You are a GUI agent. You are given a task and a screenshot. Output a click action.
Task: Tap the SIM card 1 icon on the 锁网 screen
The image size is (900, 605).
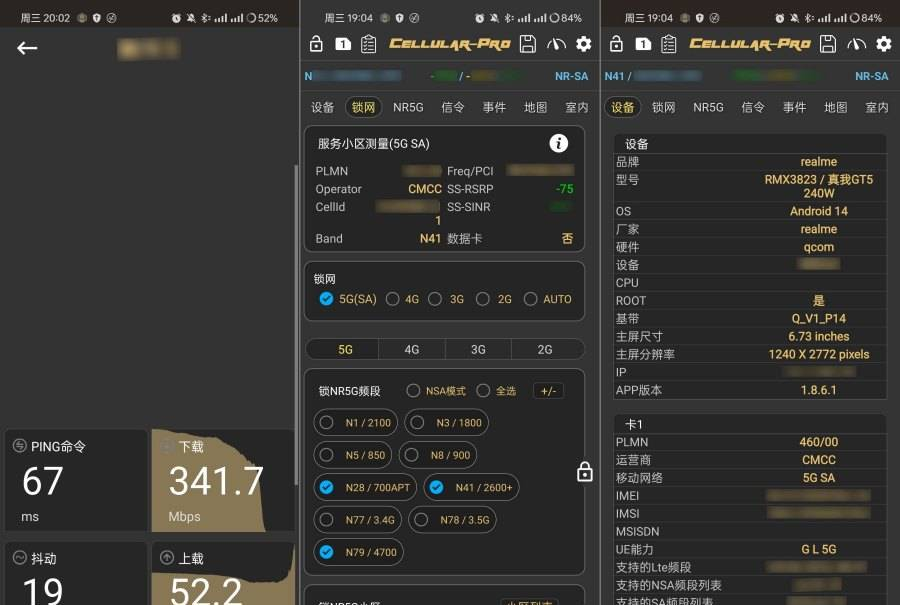(342, 44)
